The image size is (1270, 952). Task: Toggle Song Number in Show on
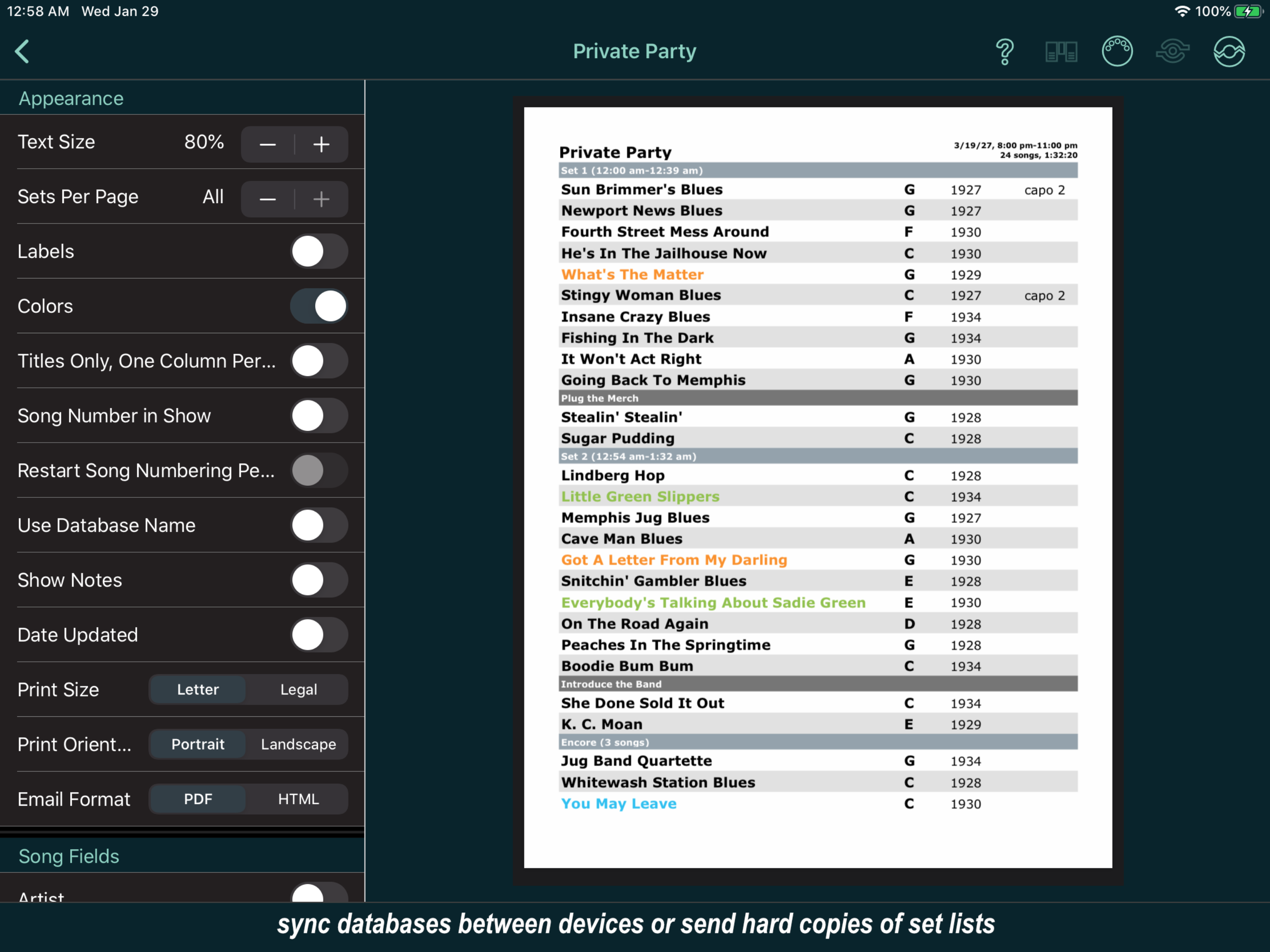click(x=318, y=416)
